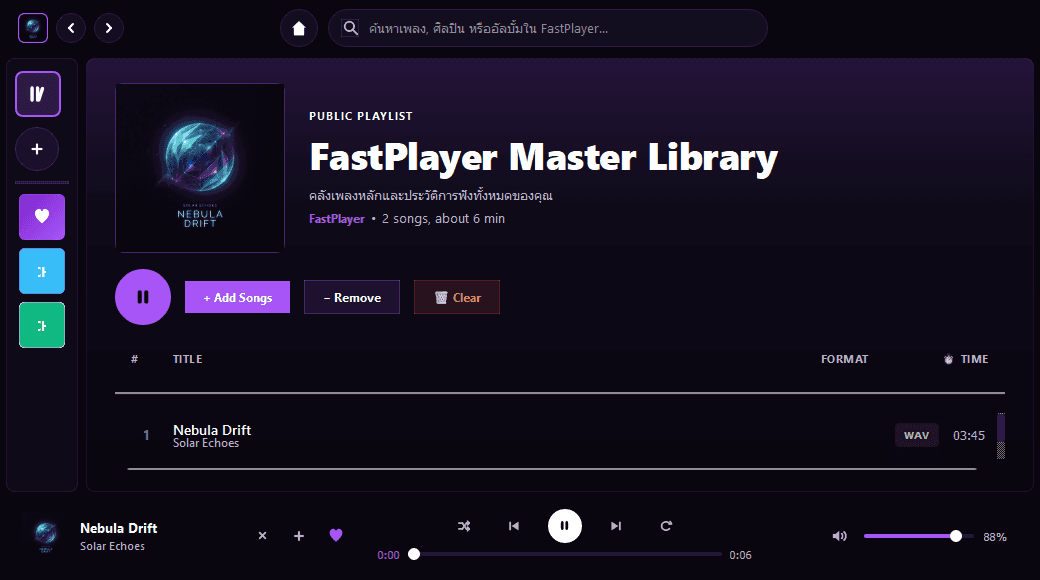
Task: Click Solar Echoes in the player bar
Action: click(112, 546)
